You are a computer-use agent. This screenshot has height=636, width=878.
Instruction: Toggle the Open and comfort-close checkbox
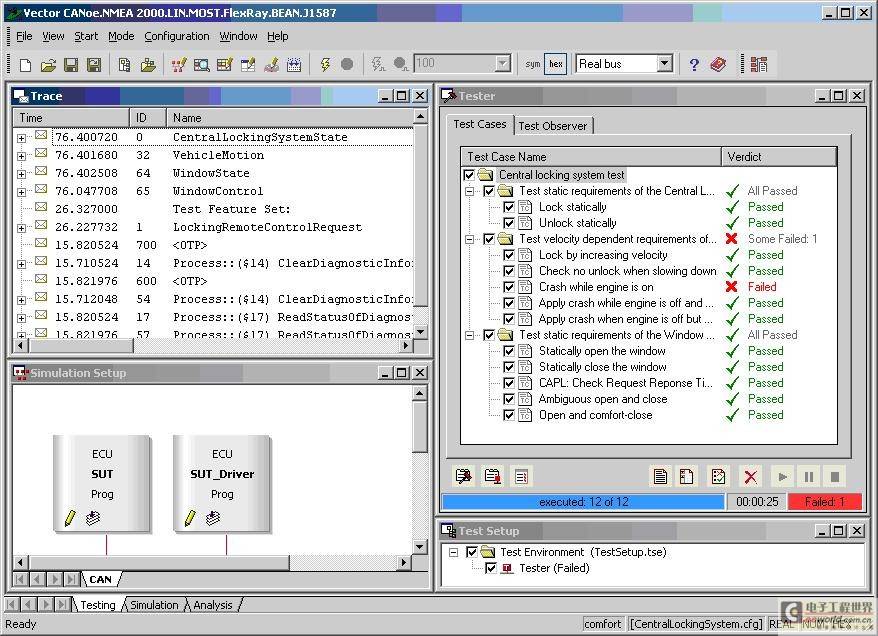(508, 415)
